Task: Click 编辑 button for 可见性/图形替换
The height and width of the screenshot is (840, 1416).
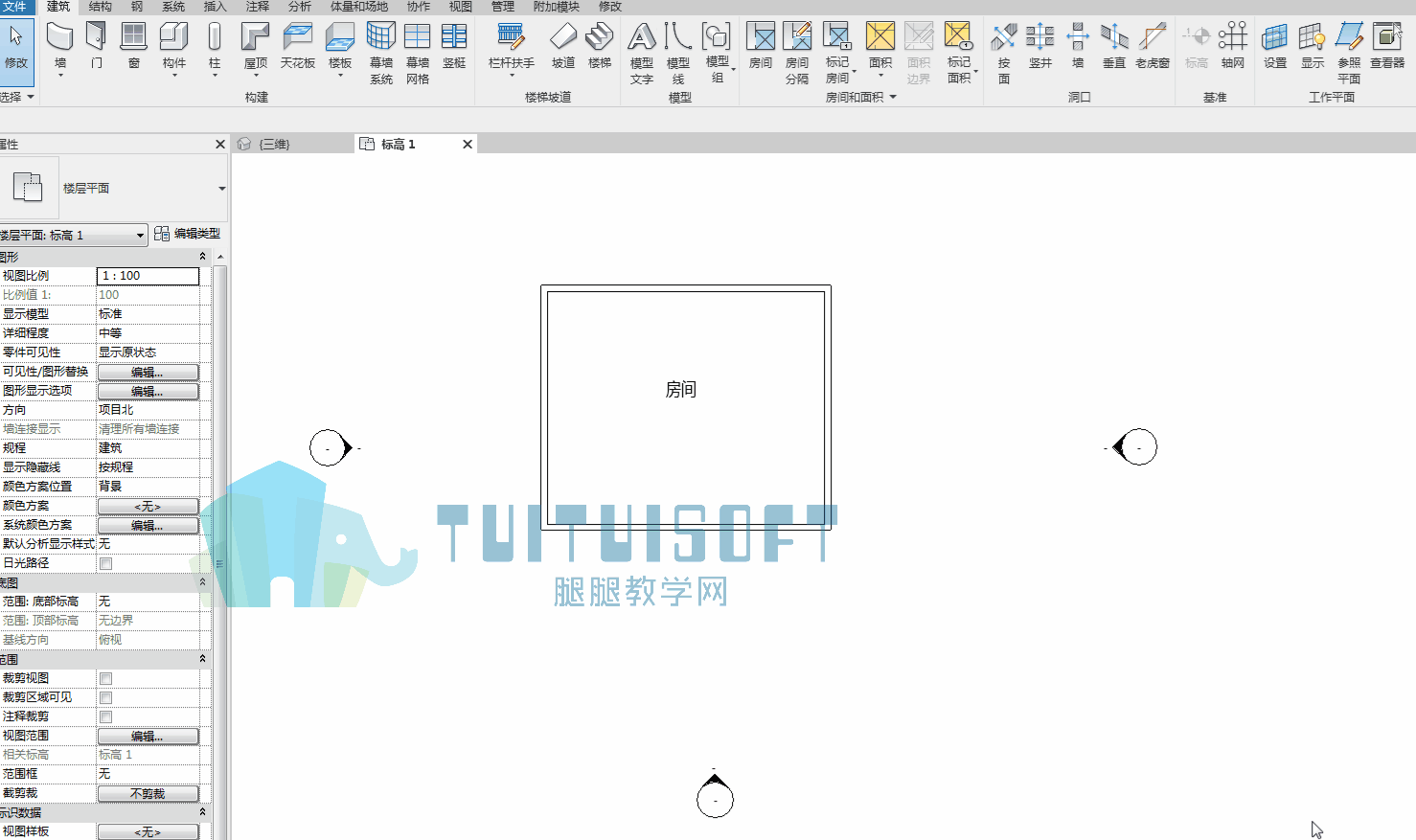Action: 148,372
